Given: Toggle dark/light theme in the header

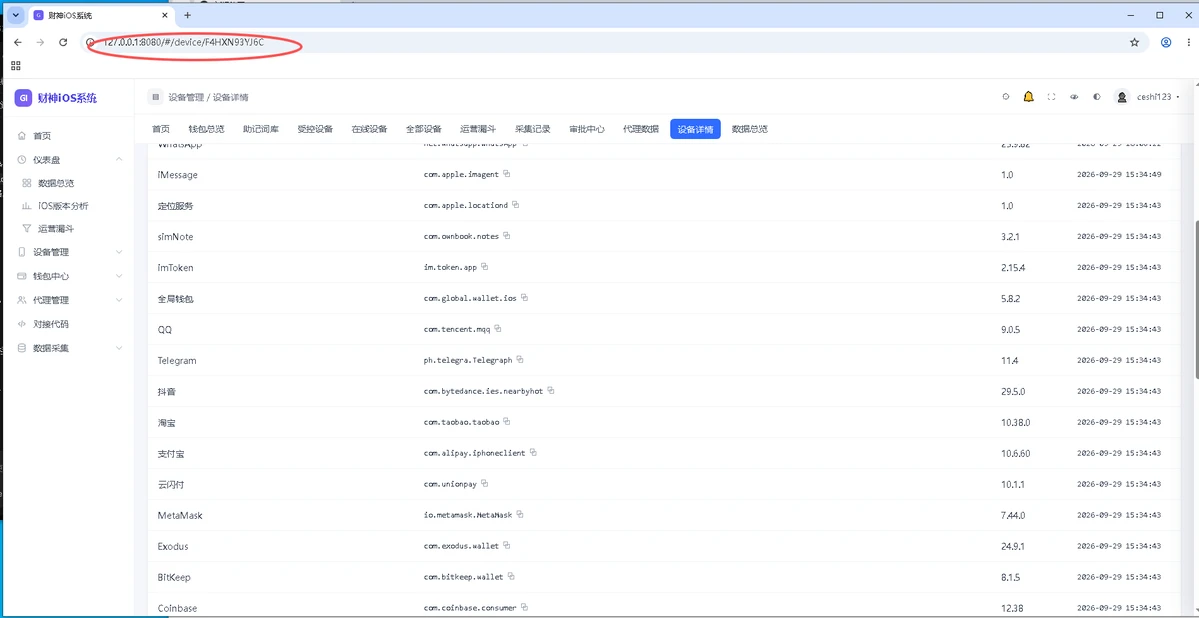Looking at the screenshot, I should point(1097,97).
